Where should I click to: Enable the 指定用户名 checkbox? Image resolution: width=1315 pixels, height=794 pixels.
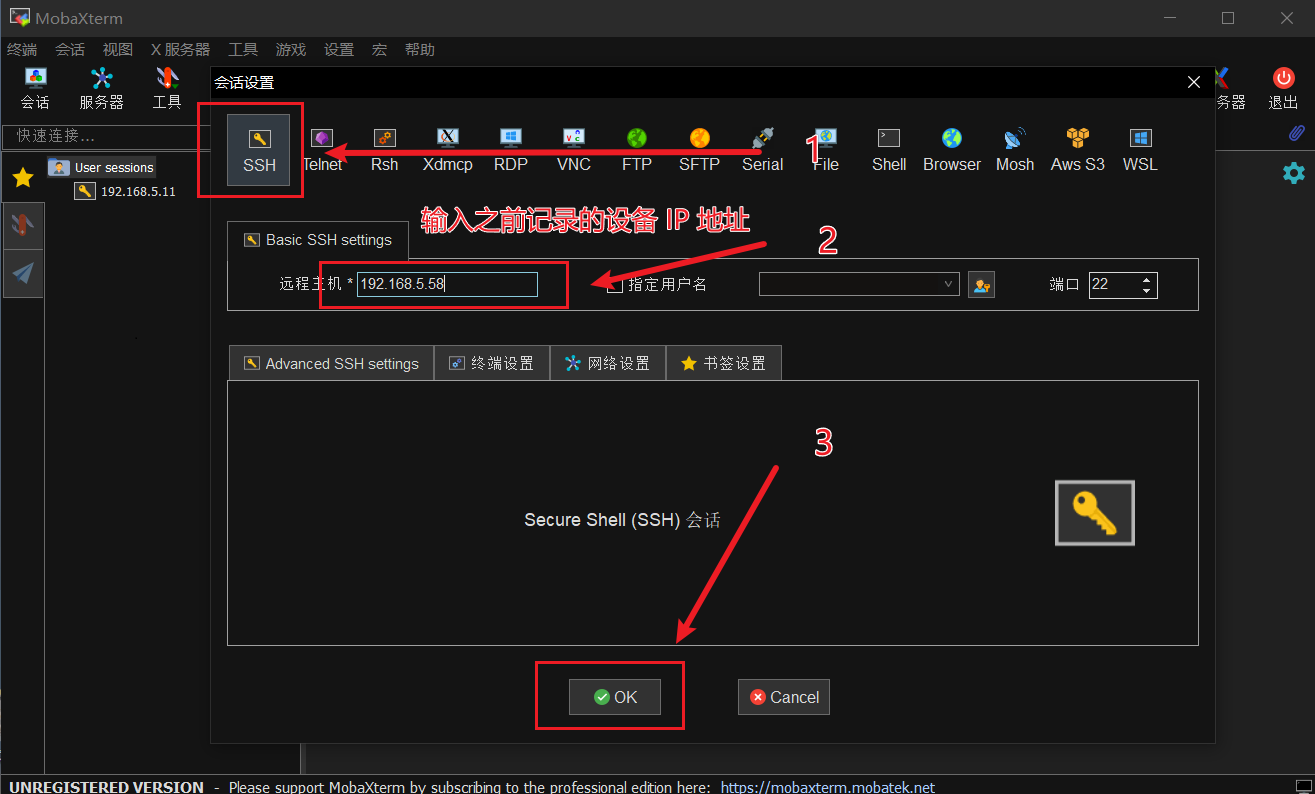coord(615,285)
